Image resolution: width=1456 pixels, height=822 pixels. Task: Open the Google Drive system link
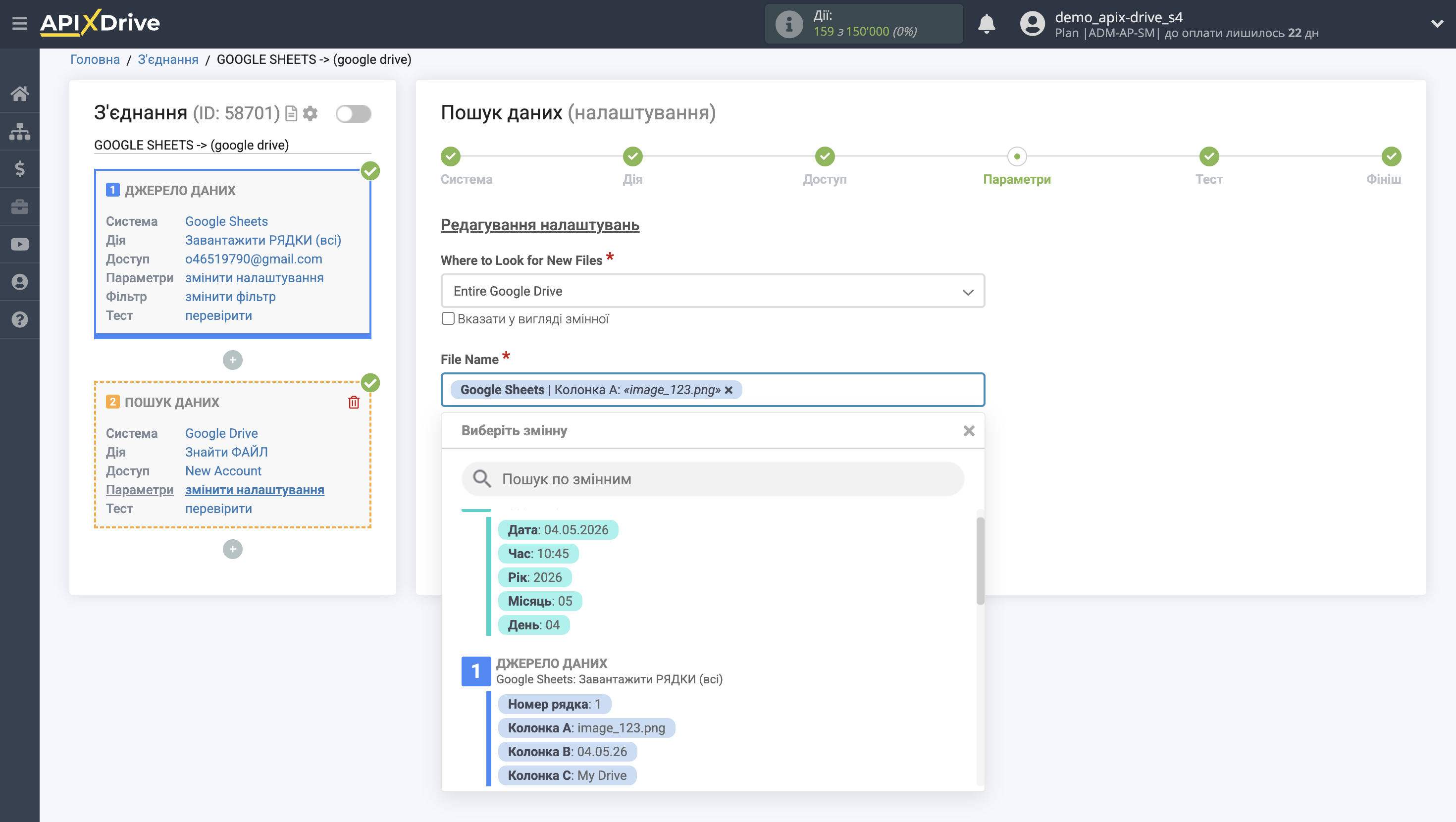pos(221,434)
